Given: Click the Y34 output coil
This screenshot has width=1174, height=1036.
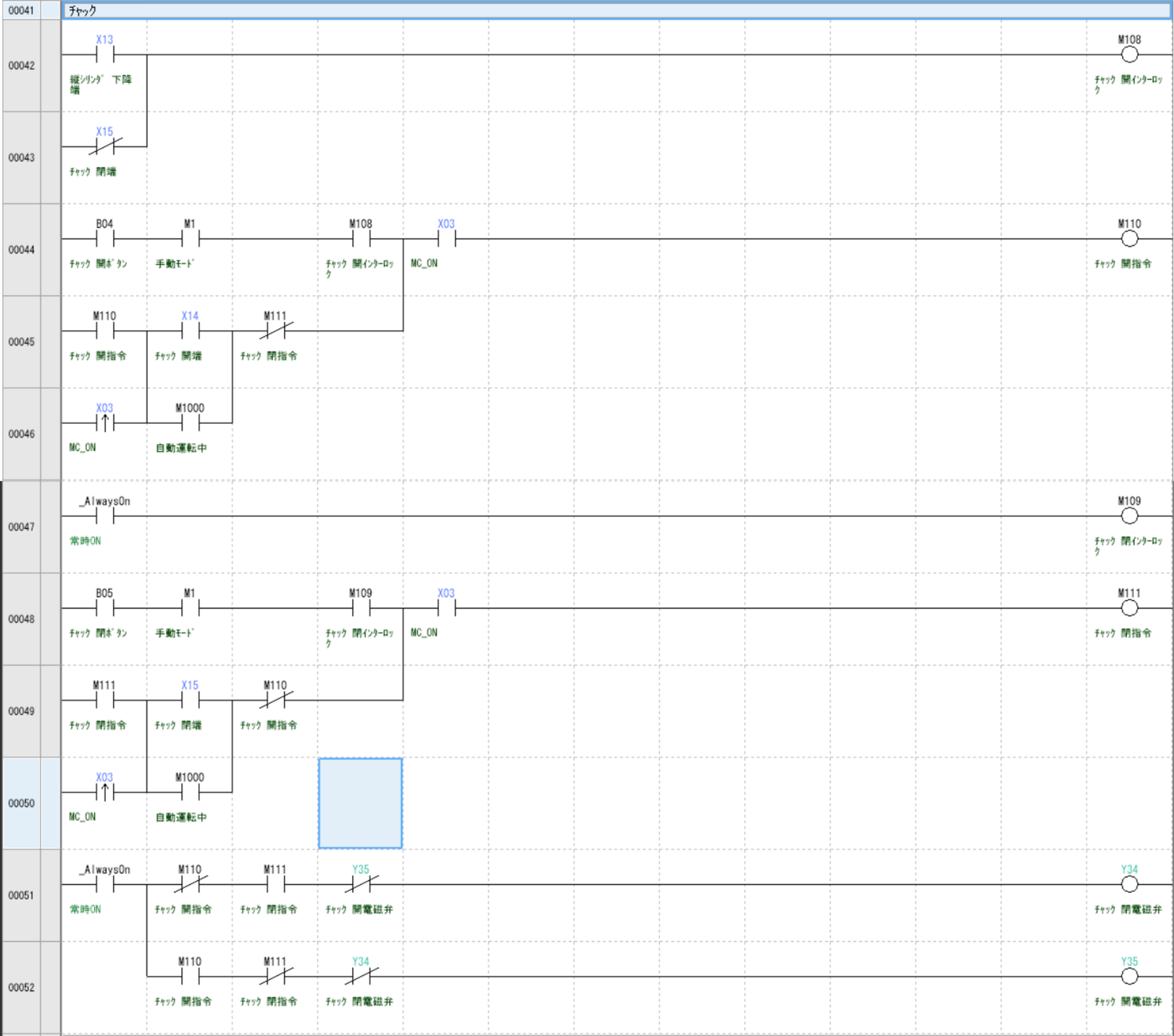Looking at the screenshot, I should (x=1129, y=884).
